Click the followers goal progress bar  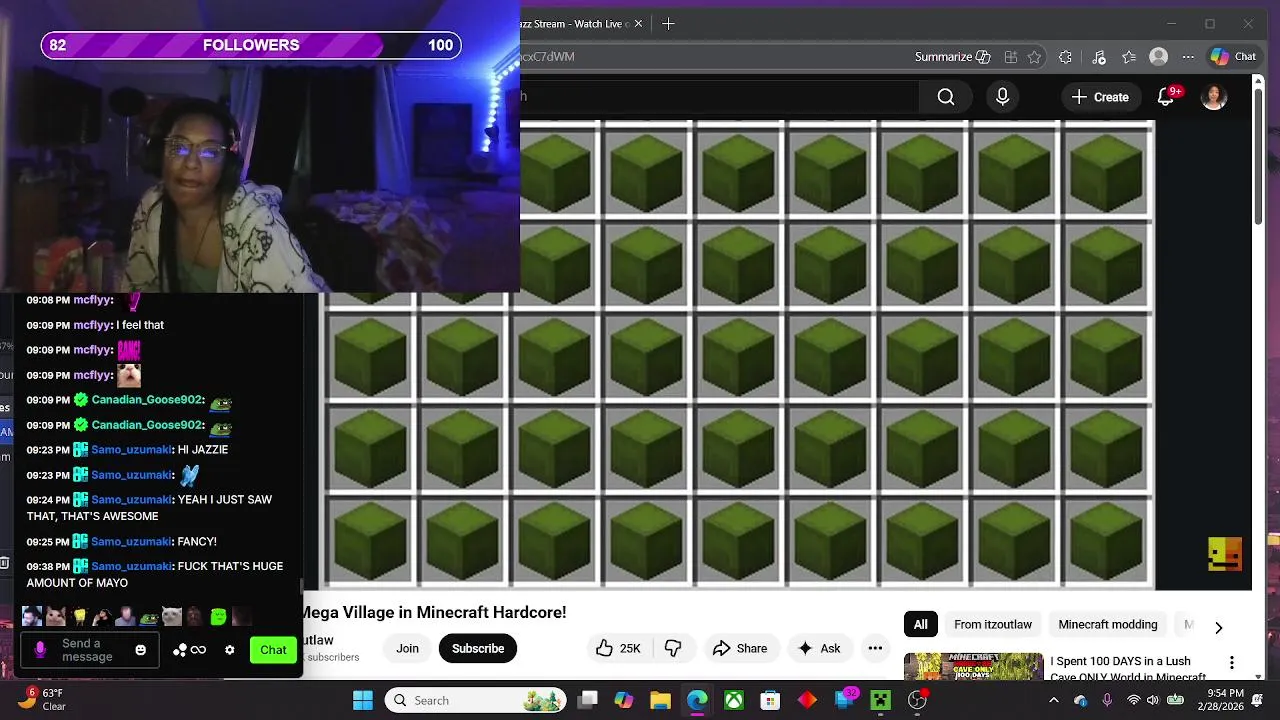click(251, 45)
